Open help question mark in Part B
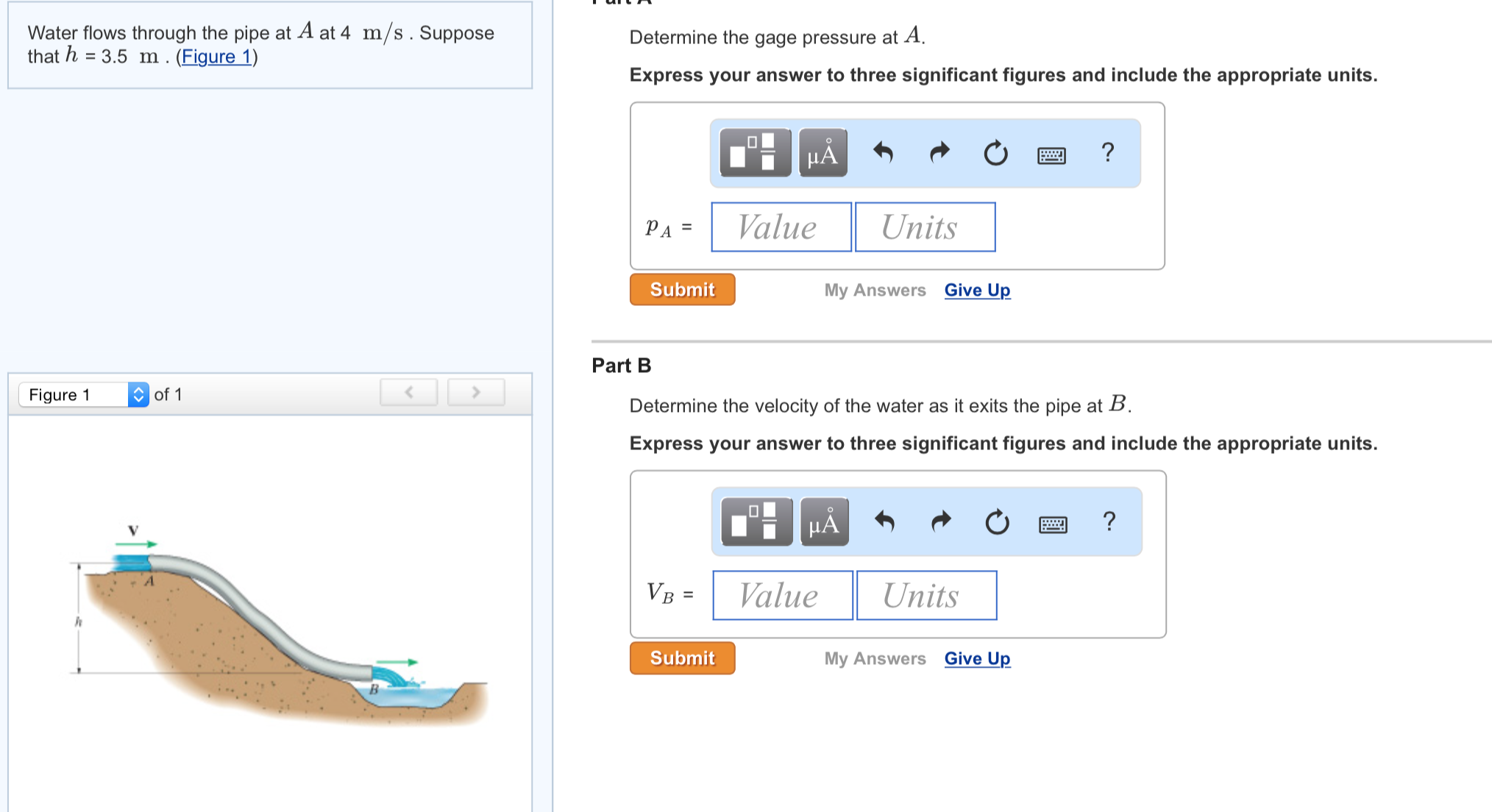This screenshot has height=812, width=1492. [1109, 521]
